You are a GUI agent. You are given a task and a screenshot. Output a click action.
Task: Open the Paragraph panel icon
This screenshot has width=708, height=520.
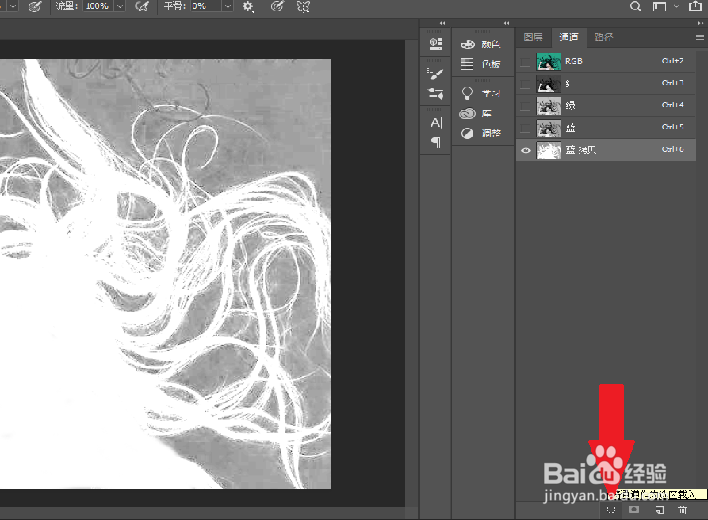coord(436,142)
